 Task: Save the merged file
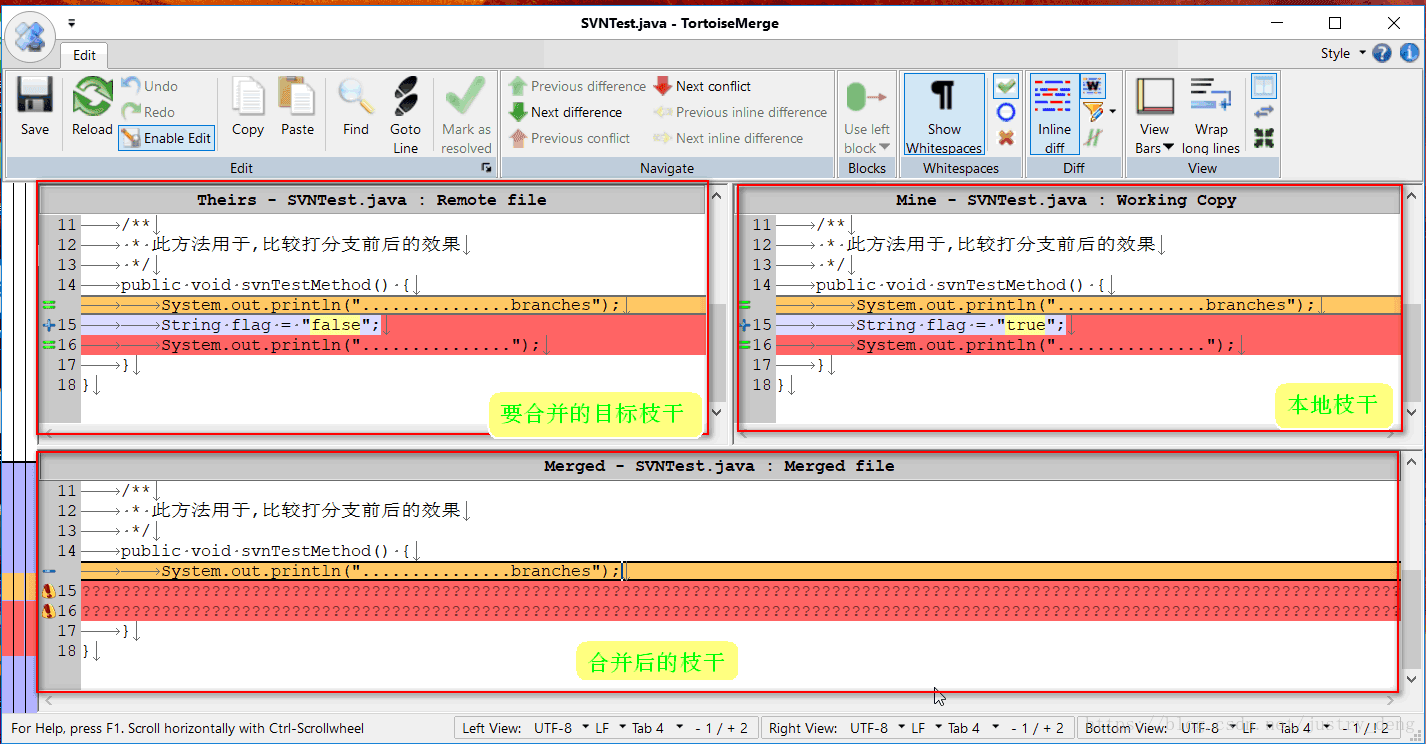[35, 108]
